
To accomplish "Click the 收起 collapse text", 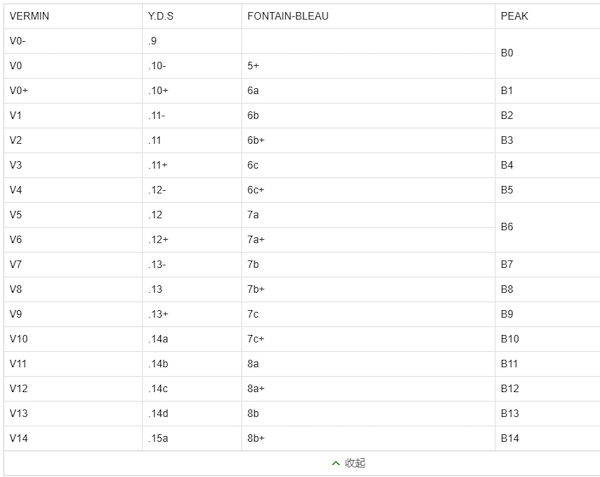I will tap(355, 463).
